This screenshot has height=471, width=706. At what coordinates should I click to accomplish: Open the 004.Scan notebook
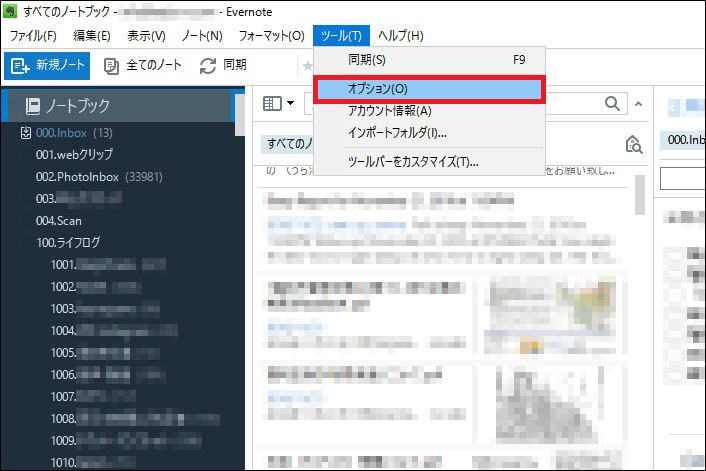pyautogui.click(x=59, y=221)
